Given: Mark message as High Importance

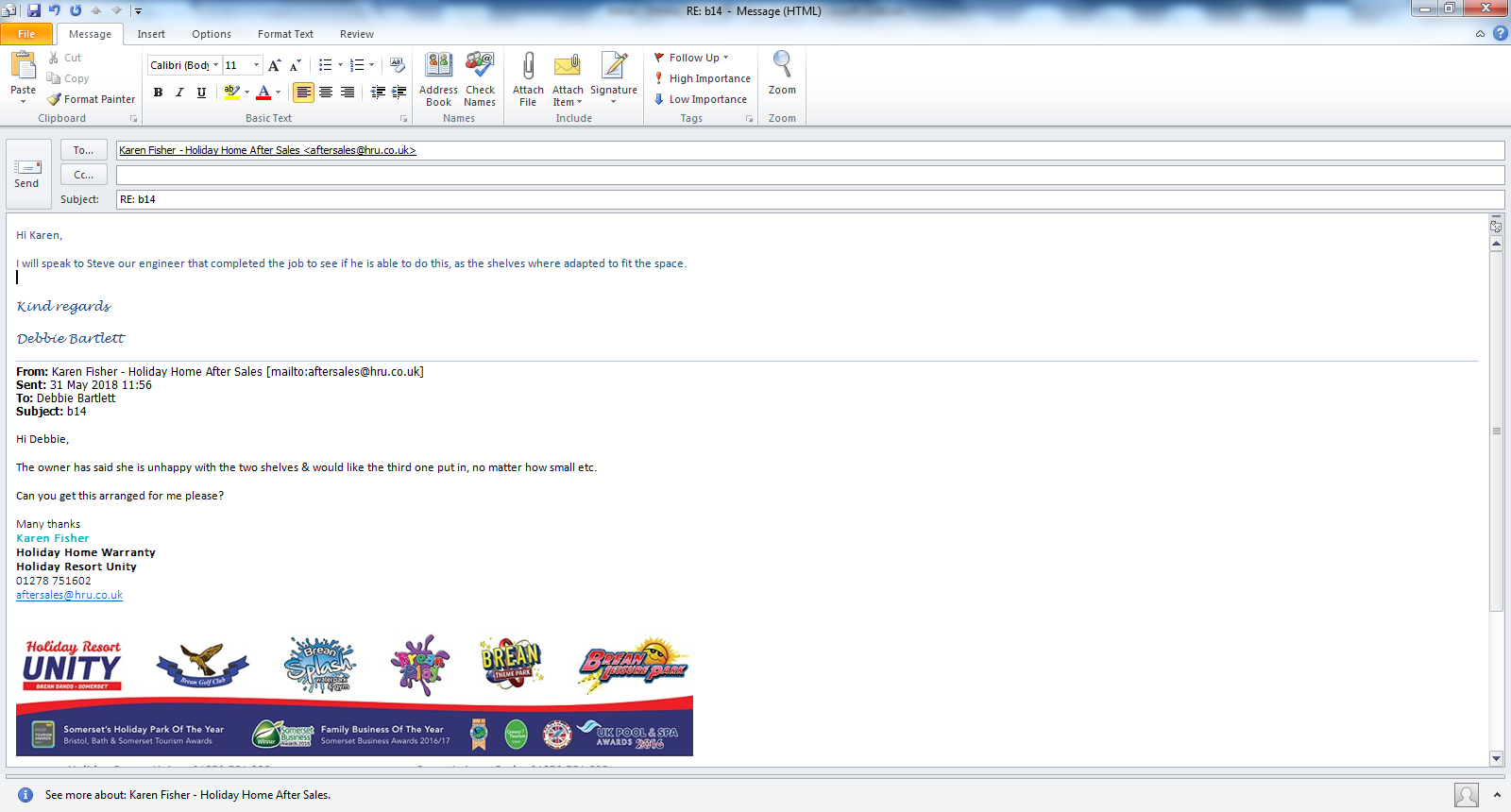Looking at the screenshot, I should click(702, 78).
